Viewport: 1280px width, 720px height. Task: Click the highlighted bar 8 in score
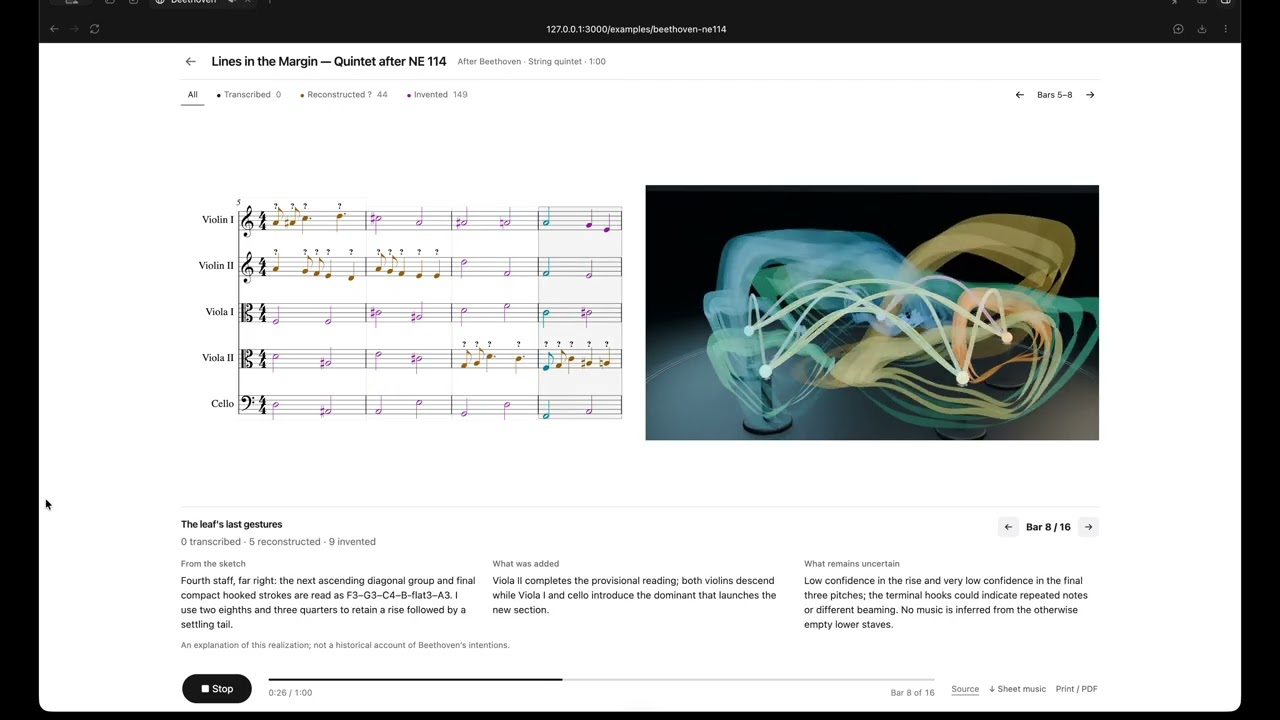click(x=580, y=312)
